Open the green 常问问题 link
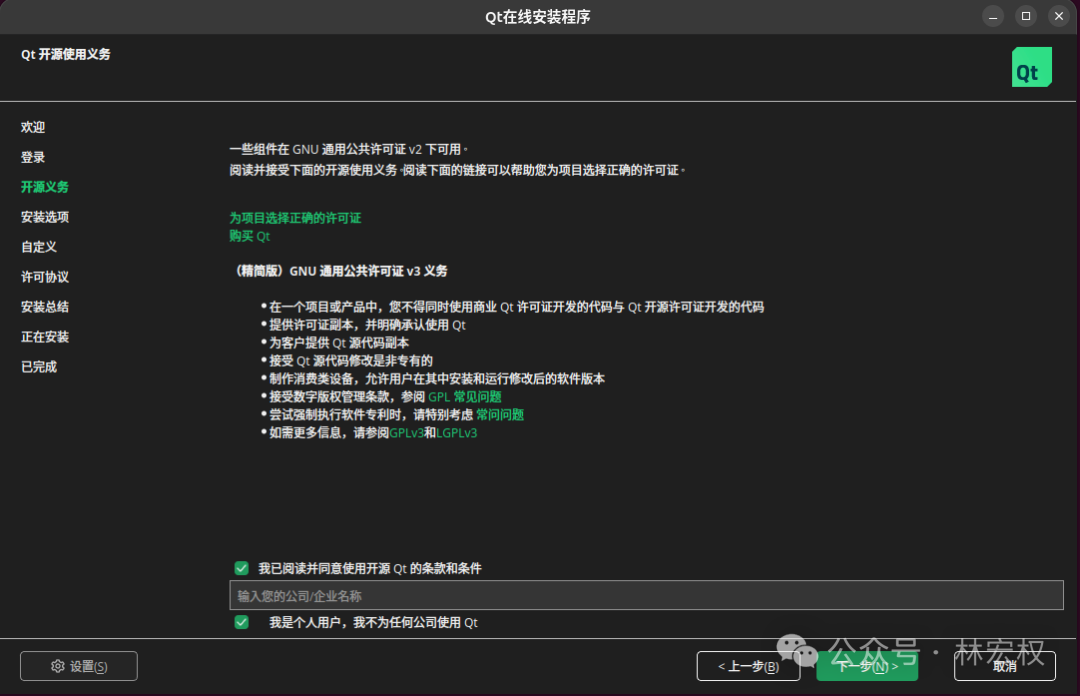This screenshot has width=1080, height=696. point(500,415)
